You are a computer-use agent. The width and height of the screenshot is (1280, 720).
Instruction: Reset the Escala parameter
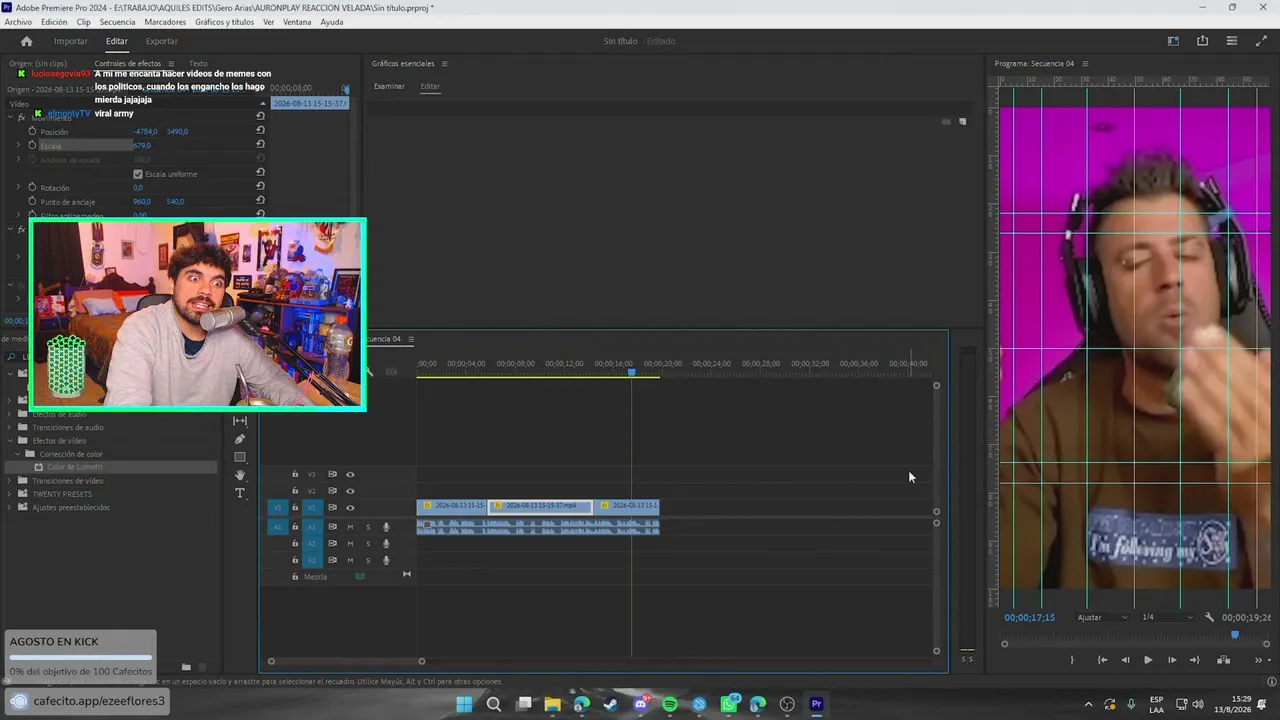(x=260, y=145)
